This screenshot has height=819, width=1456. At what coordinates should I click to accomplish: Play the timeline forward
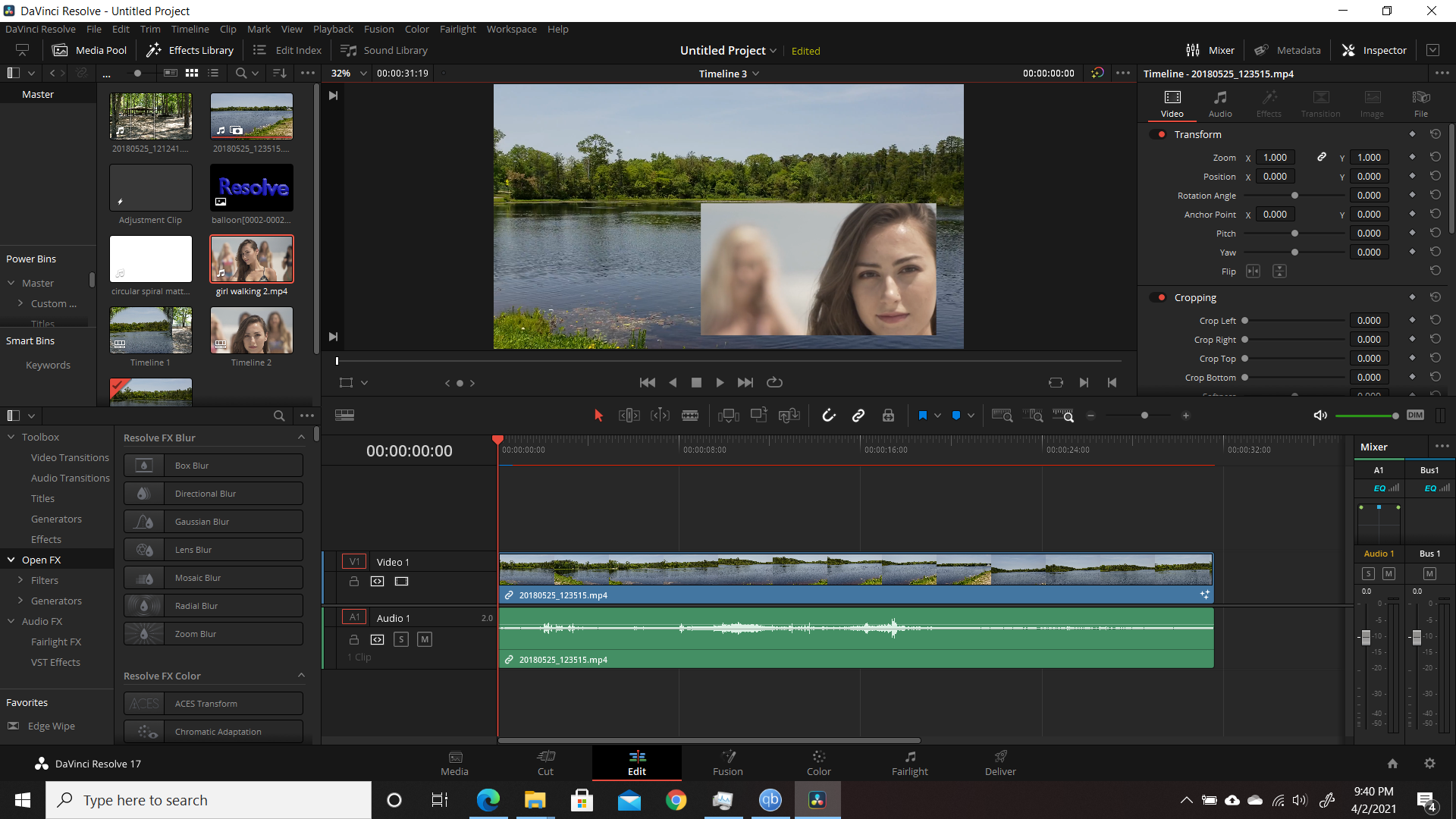pos(720,383)
